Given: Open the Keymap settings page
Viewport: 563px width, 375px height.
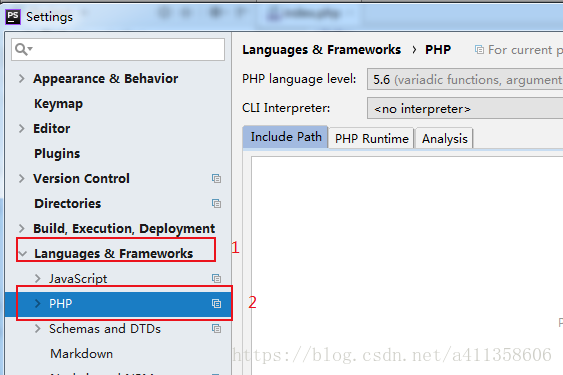Looking at the screenshot, I should tap(59, 104).
